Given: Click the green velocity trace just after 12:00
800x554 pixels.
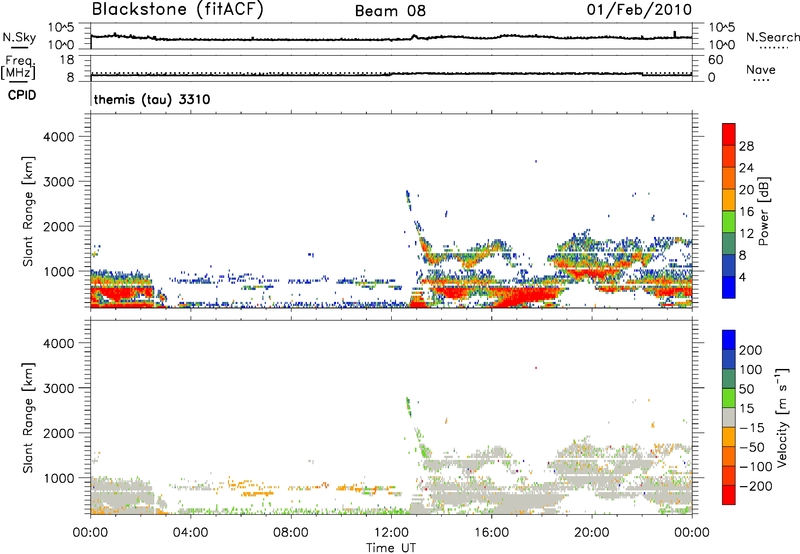Looking at the screenshot, I should [x=408, y=407].
